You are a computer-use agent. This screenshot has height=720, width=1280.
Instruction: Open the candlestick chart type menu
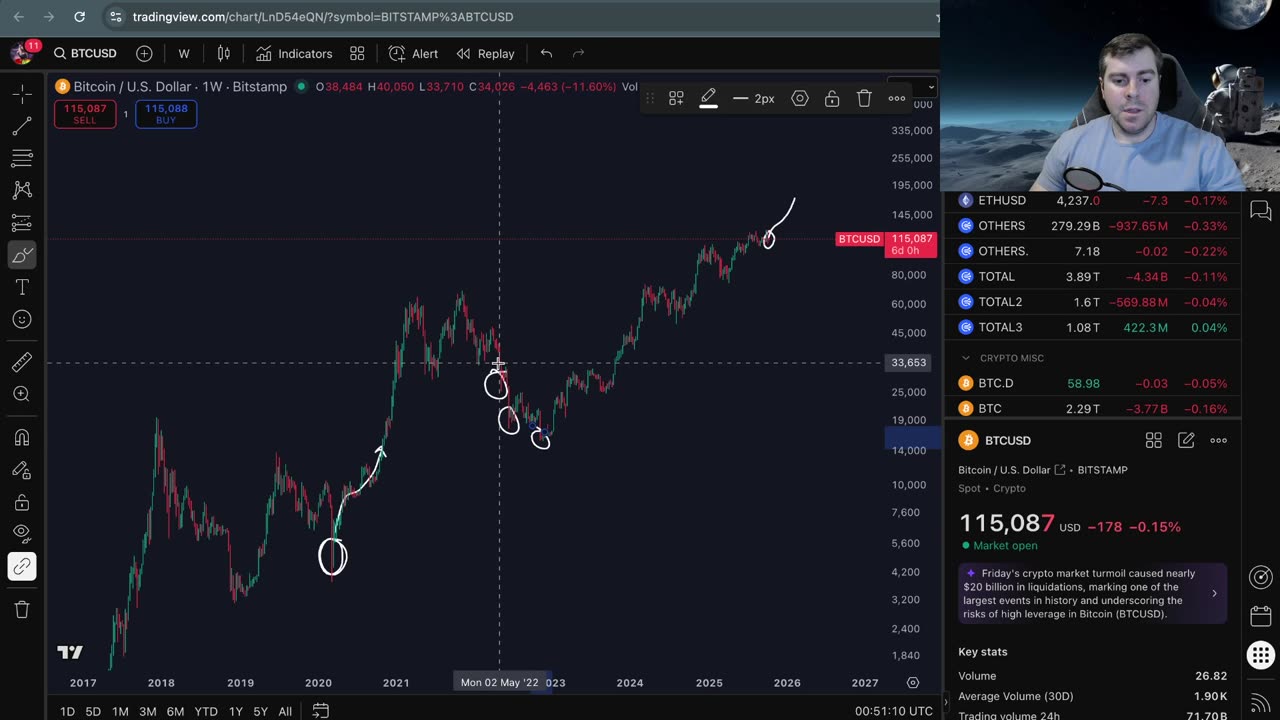click(x=224, y=53)
